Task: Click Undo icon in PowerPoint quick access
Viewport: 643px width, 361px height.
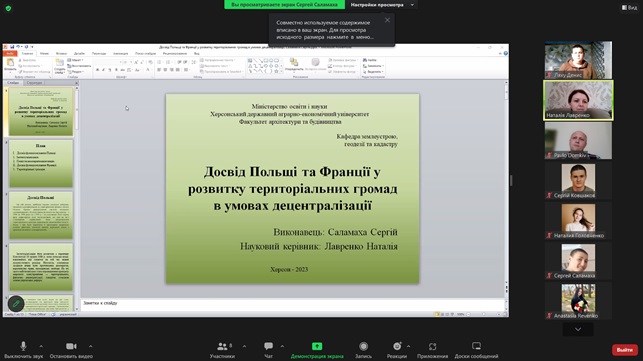Action: pyautogui.click(x=18, y=47)
